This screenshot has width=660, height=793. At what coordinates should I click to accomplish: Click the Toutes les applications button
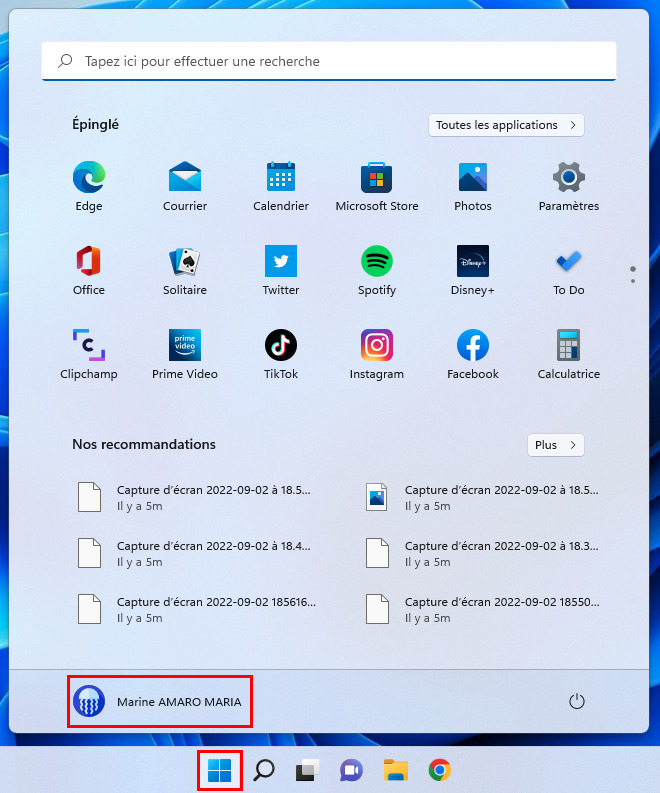click(506, 125)
